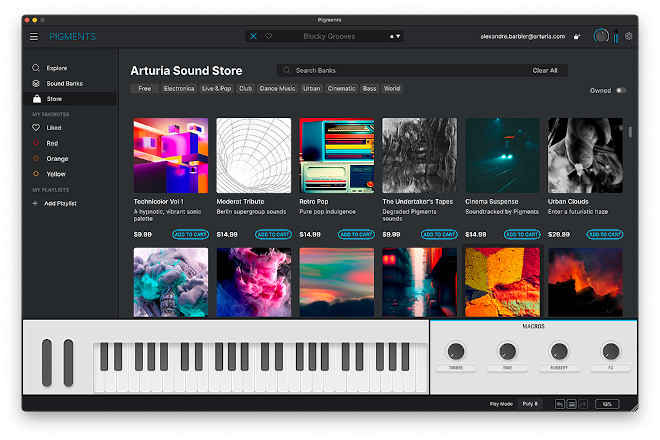Click the undo arrow in the status bar
The height and width of the screenshot is (440, 660).
pos(560,404)
